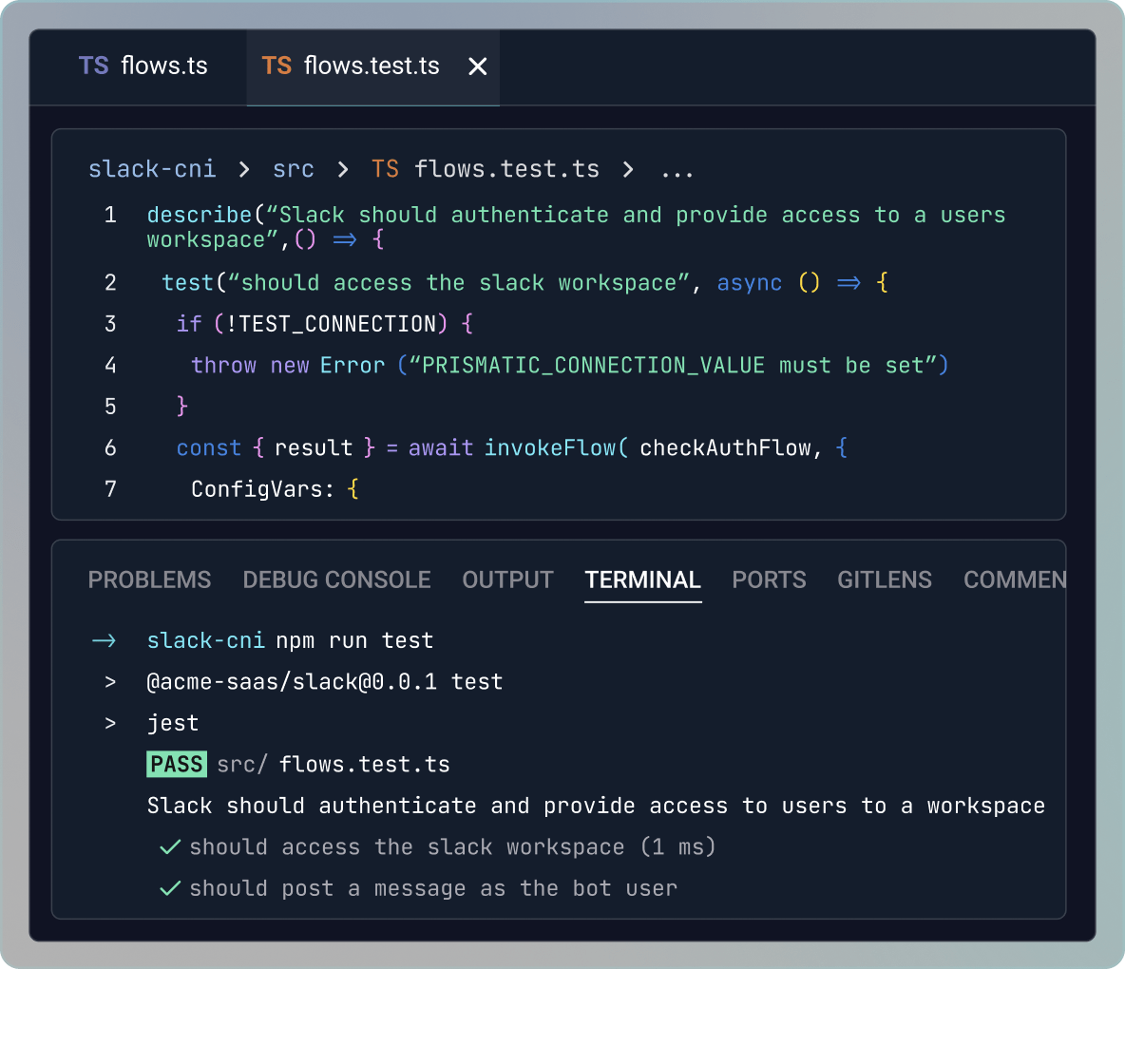Screen dimensions: 1125x1064
Task: Open slack-cni in the breadcrumb
Action: (151, 169)
